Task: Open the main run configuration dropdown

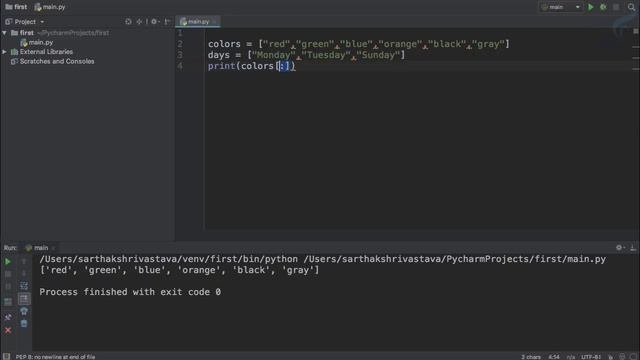Action: click(x=560, y=7)
